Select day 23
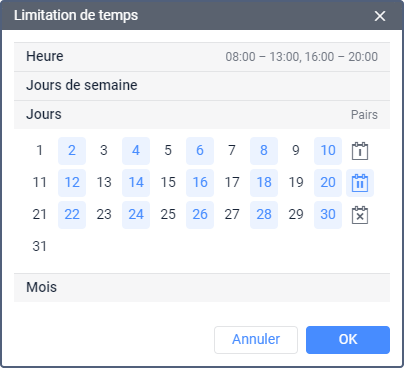Screen dimensions: 404x368 click(104, 215)
